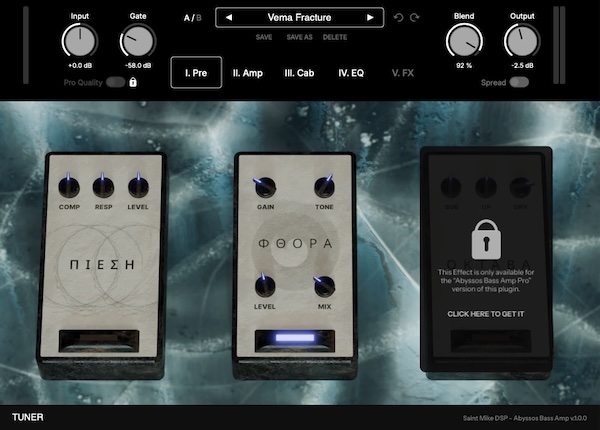The width and height of the screenshot is (600, 430).
Task: Click the Blend knob
Action: [464, 41]
